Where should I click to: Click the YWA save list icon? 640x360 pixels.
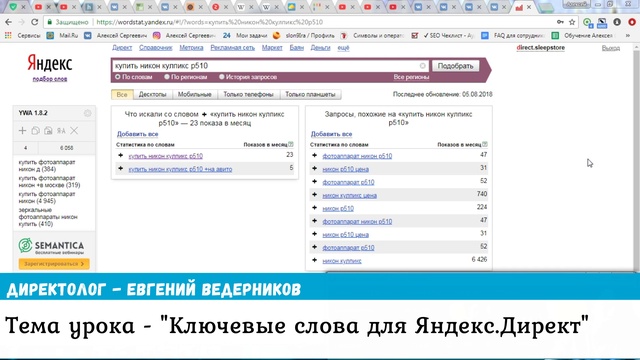(x=48, y=131)
